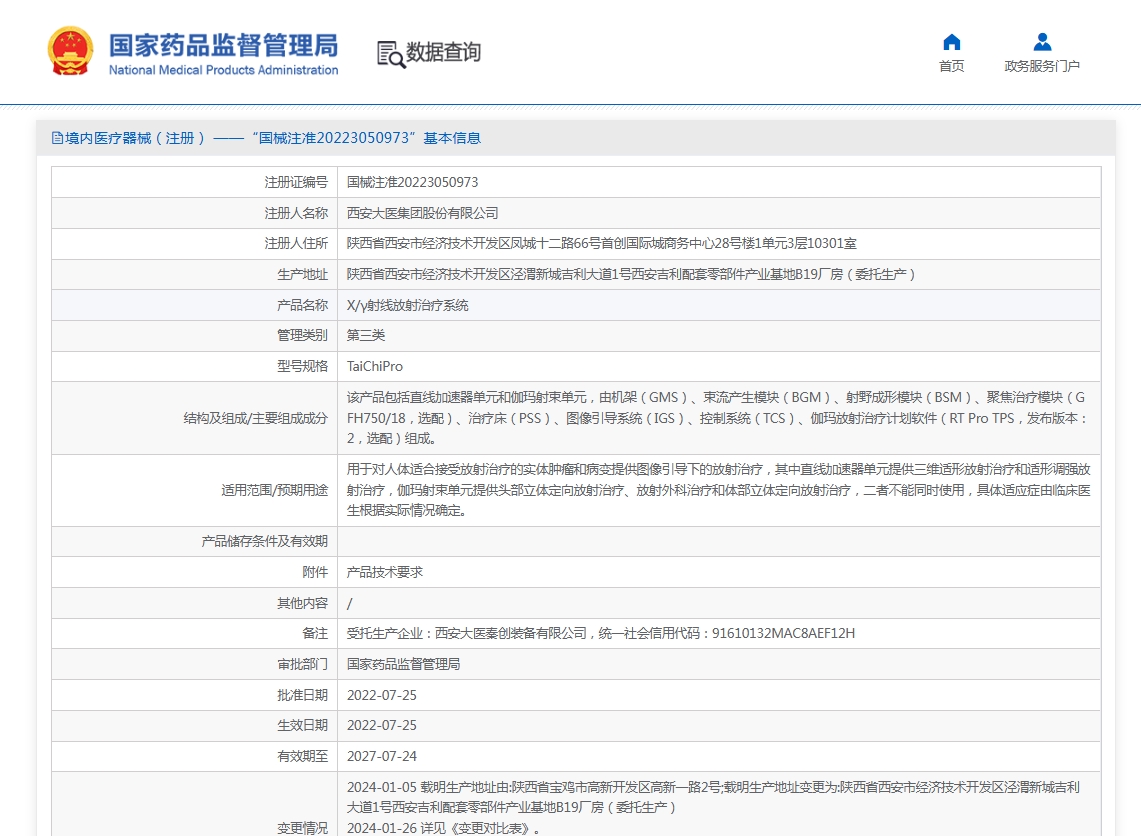Click the national emblem logo

coord(70,51)
